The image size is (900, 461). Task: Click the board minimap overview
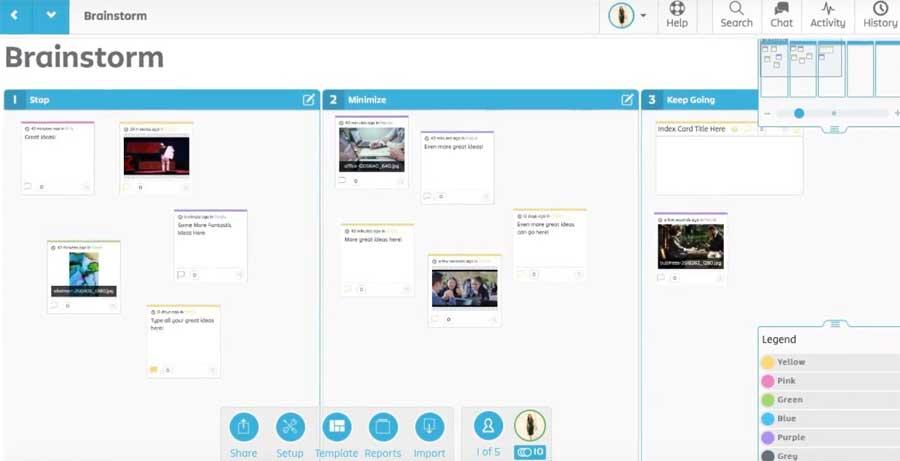point(829,69)
